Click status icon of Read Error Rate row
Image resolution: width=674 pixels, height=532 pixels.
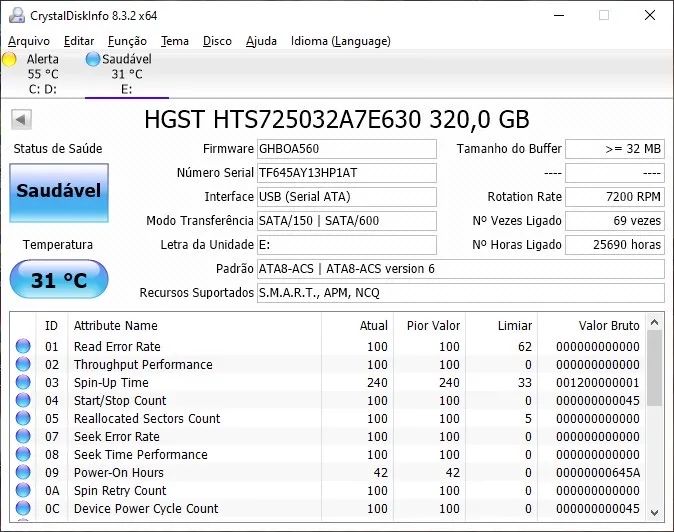[23, 346]
